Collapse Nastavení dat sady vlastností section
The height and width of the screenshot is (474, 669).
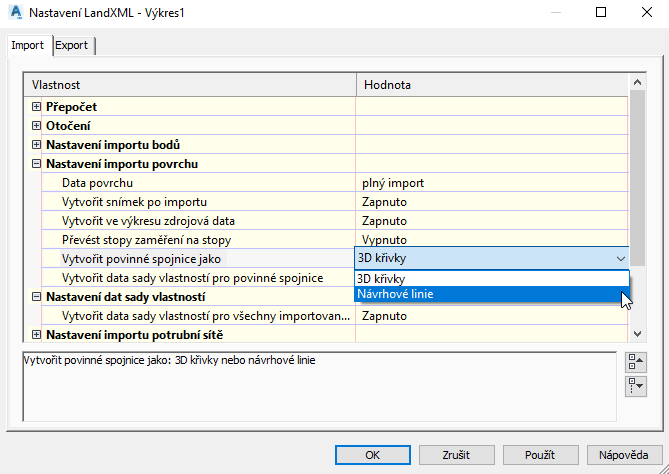(37, 297)
